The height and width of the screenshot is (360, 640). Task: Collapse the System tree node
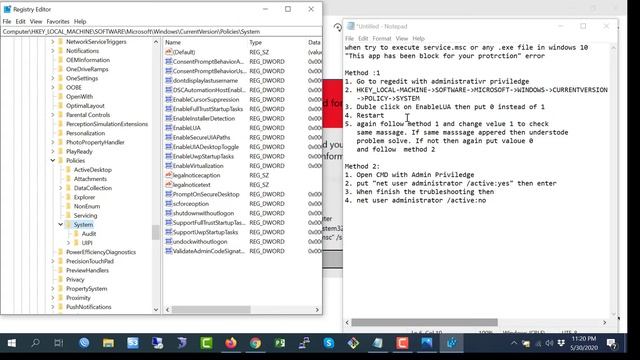(60, 224)
